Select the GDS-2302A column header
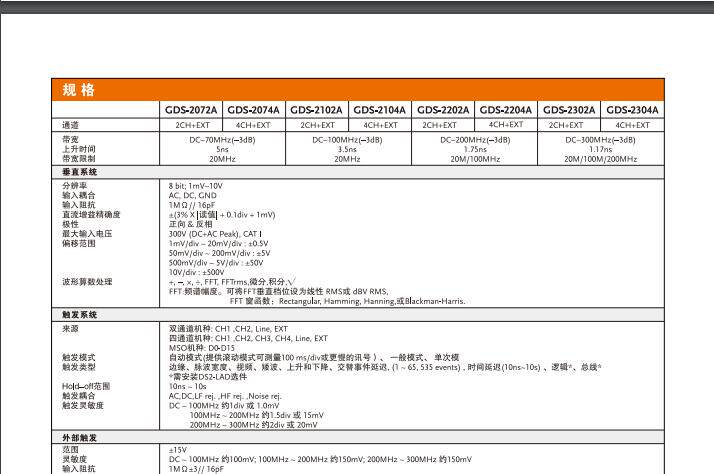 (x=569, y=110)
